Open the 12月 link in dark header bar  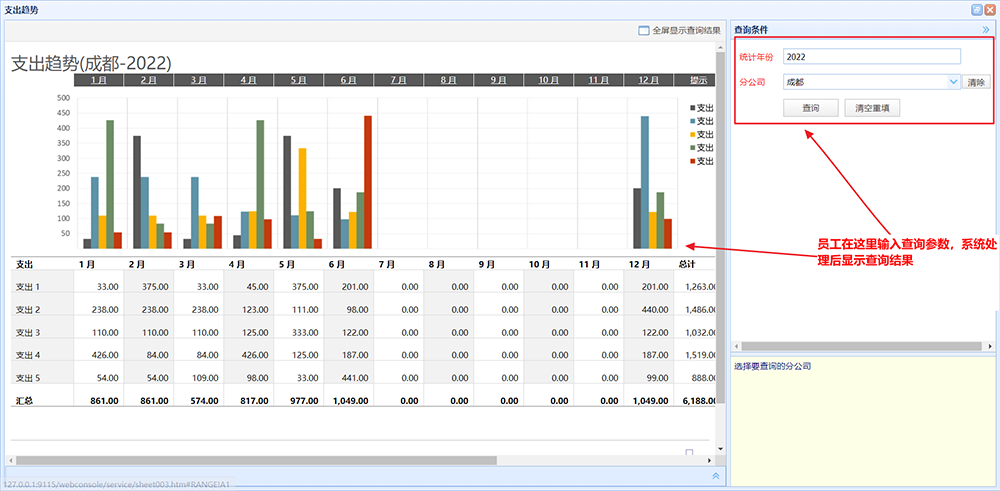coord(648,80)
